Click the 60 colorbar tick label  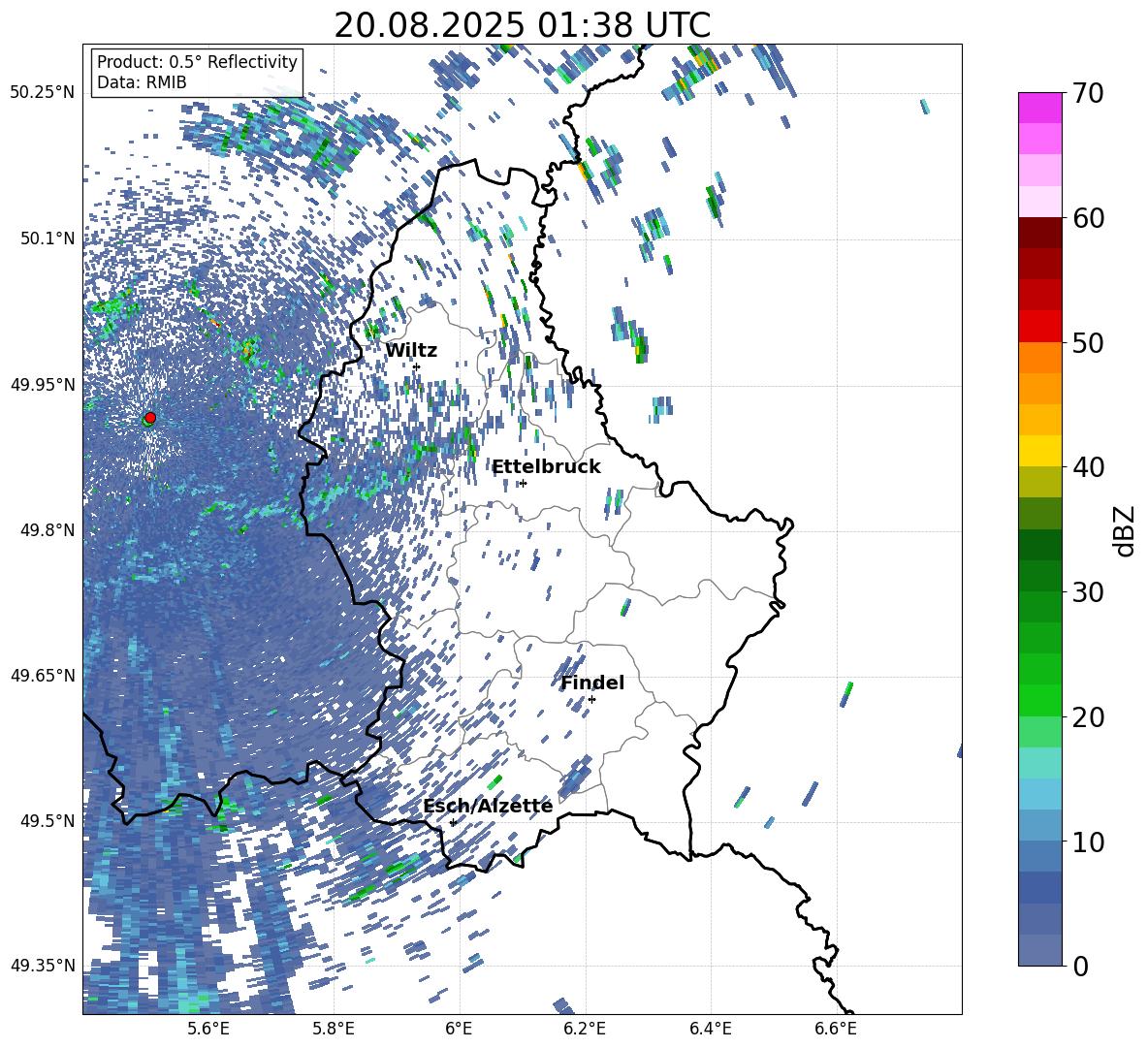(x=1087, y=218)
